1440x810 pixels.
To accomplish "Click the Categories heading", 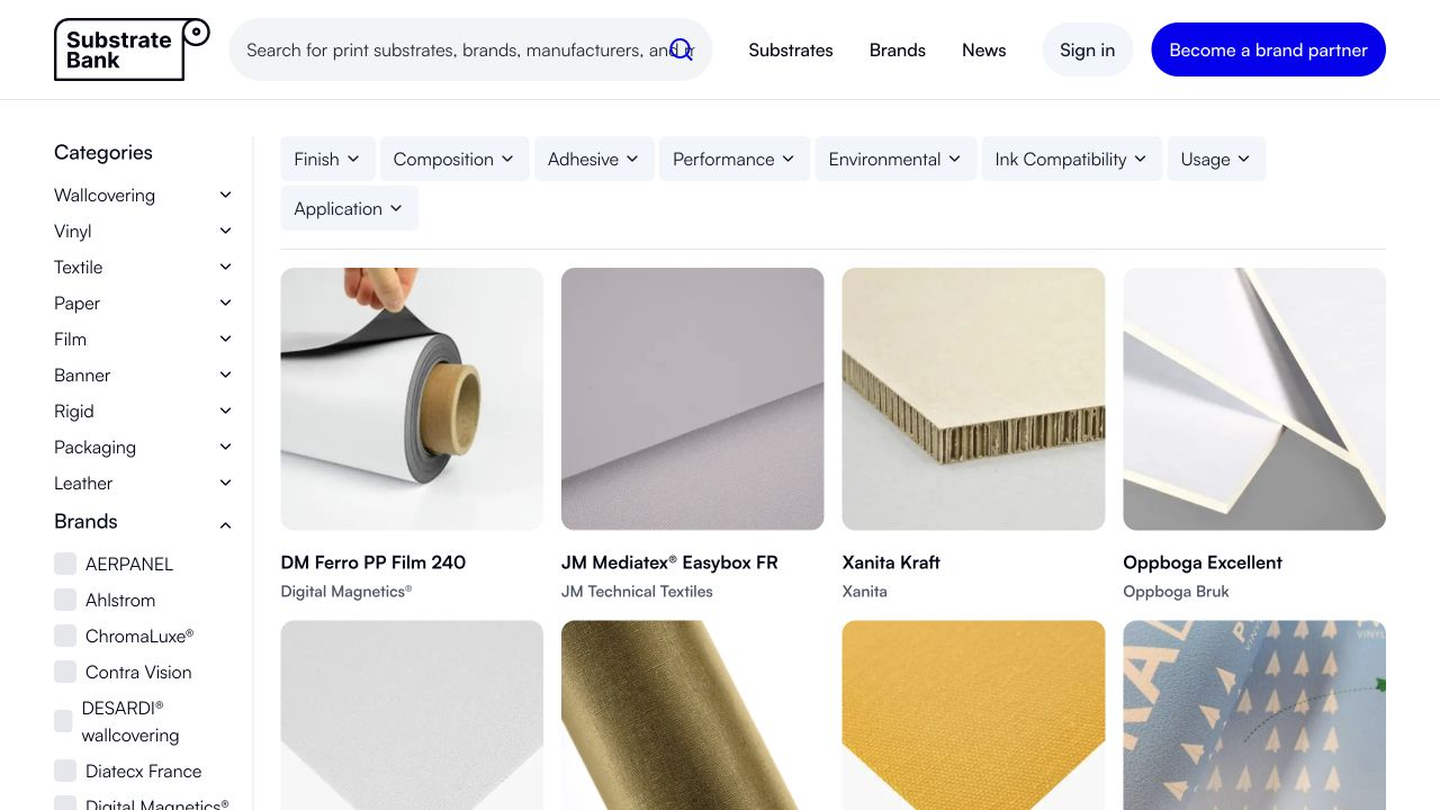I will pos(103,152).
